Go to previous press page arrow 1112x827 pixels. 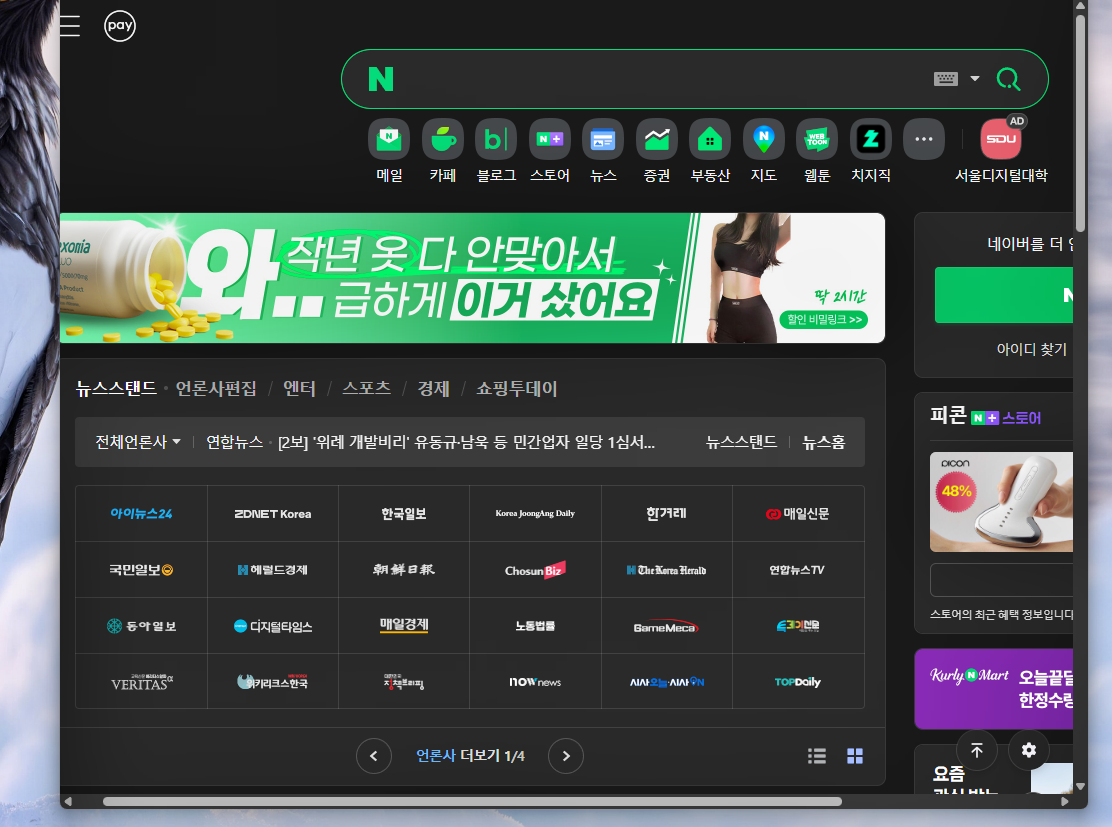click(x=374, y=756)
